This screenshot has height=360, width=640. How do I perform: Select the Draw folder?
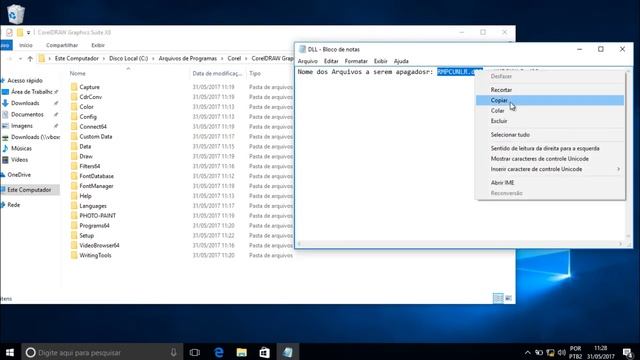coord(86,156)
